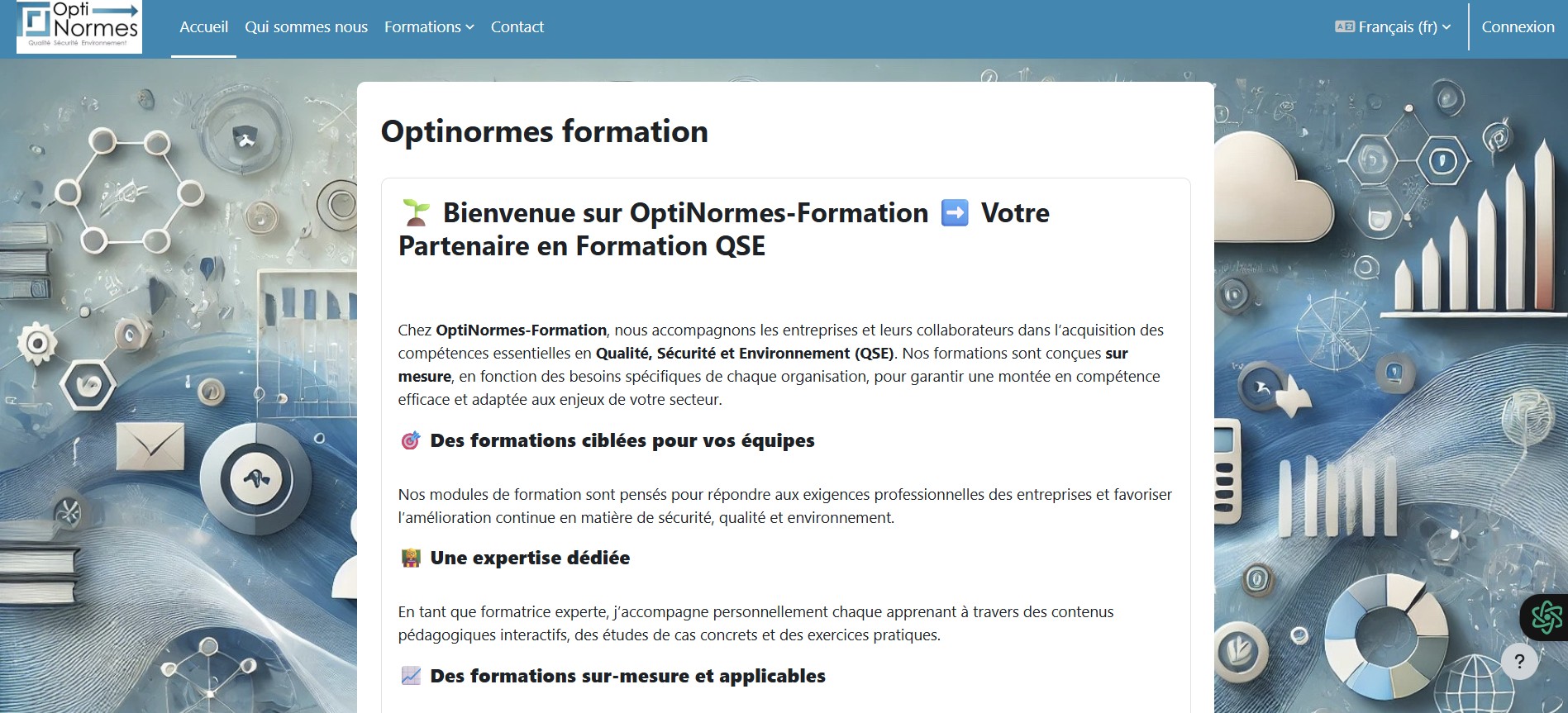1568x713 pixels.
Task: Click the teacher emoji beside Une expertise dédiée
Action: (x=410, y=558)
